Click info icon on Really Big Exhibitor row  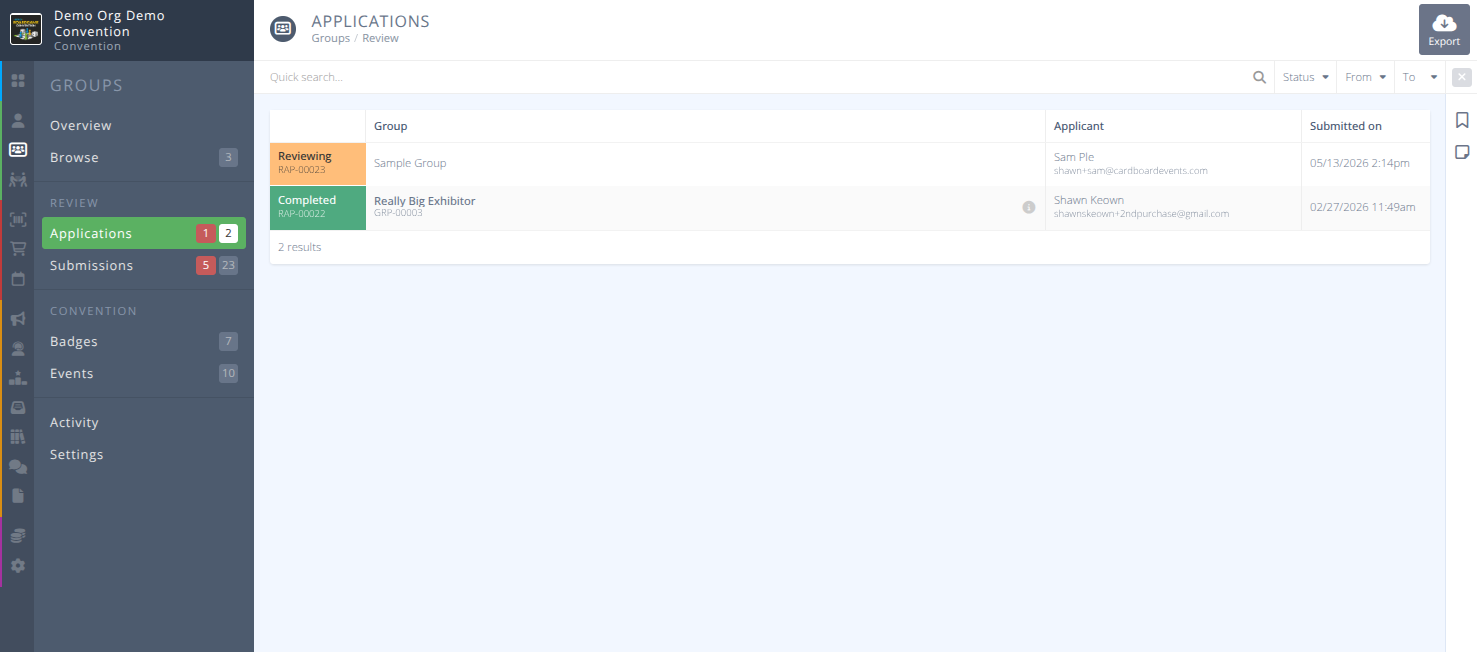tap(1028, 207)
